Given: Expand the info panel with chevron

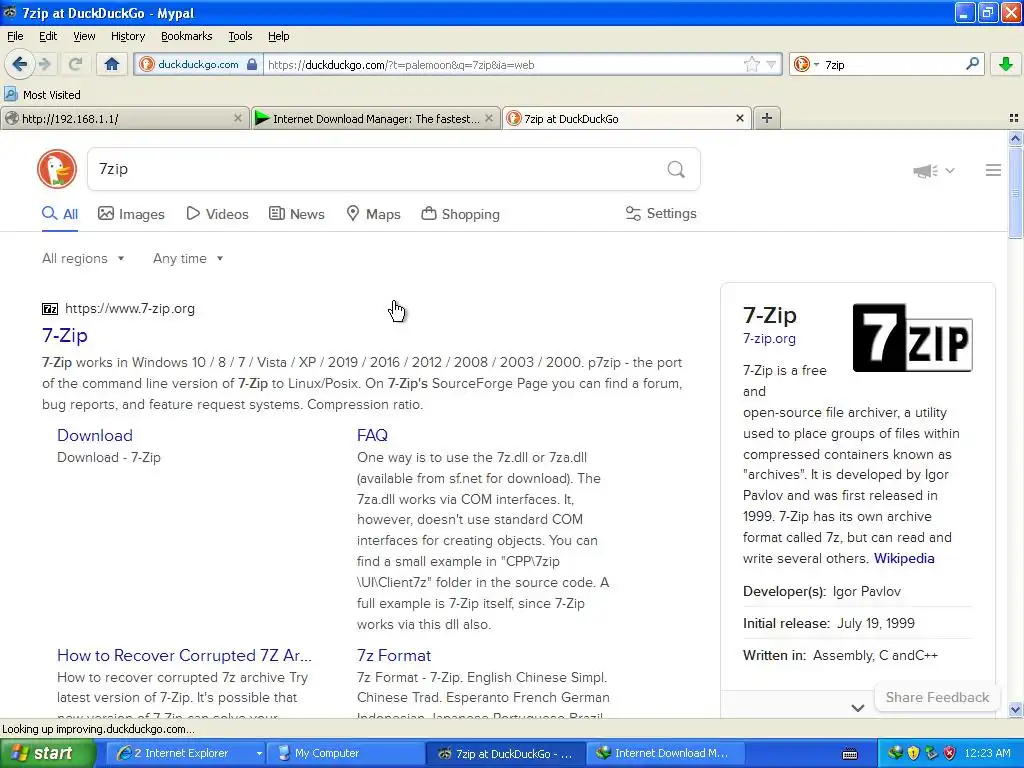Looking at the screenshot, I should click(858, 708).
